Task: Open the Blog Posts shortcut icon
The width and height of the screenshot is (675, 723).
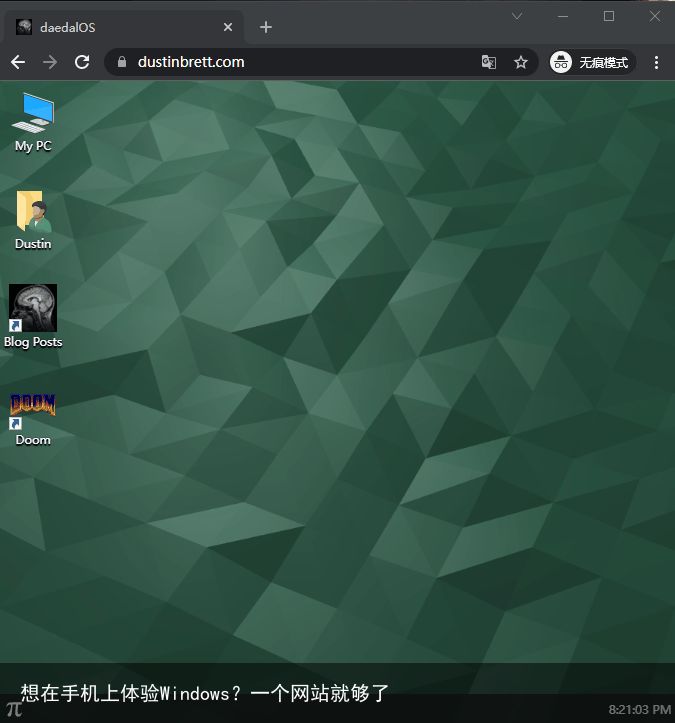Action: point(33,316)
